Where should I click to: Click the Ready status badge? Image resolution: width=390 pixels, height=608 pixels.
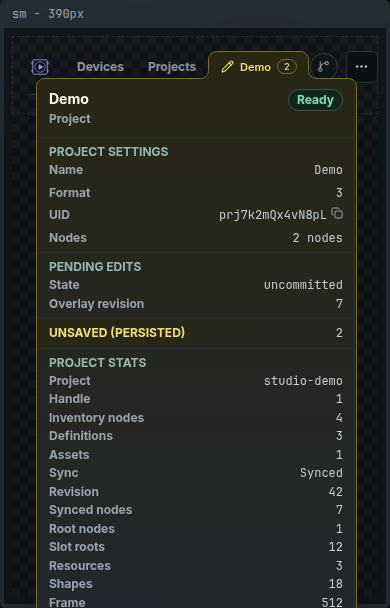[315, 100]
